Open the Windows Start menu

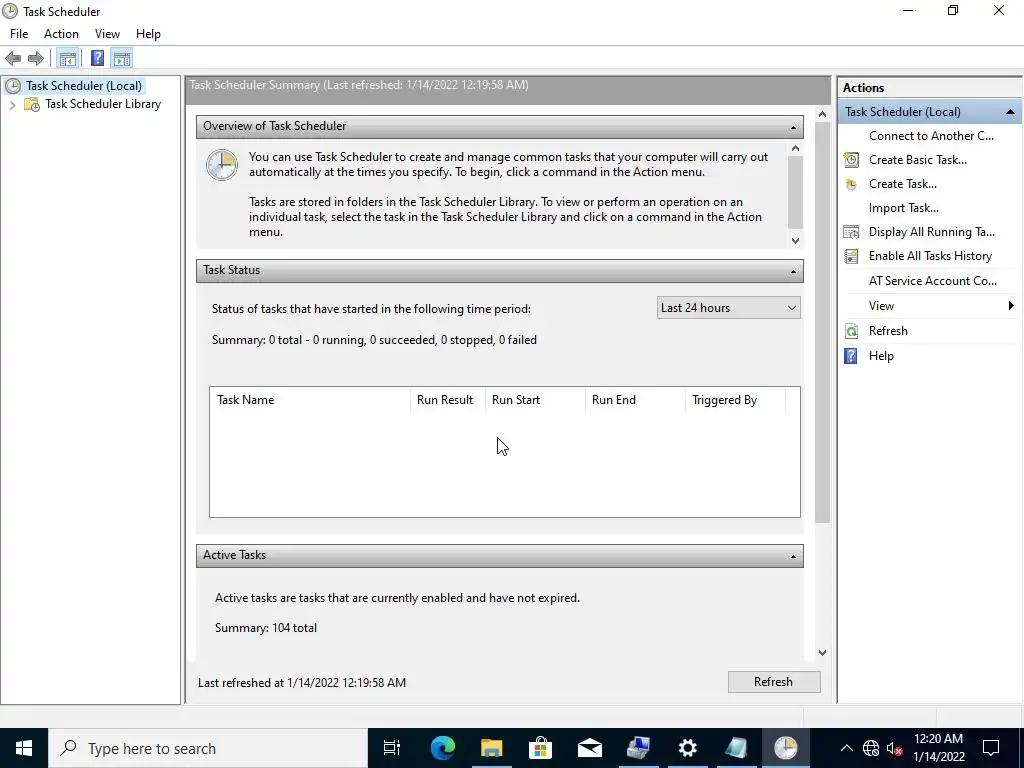24,748
